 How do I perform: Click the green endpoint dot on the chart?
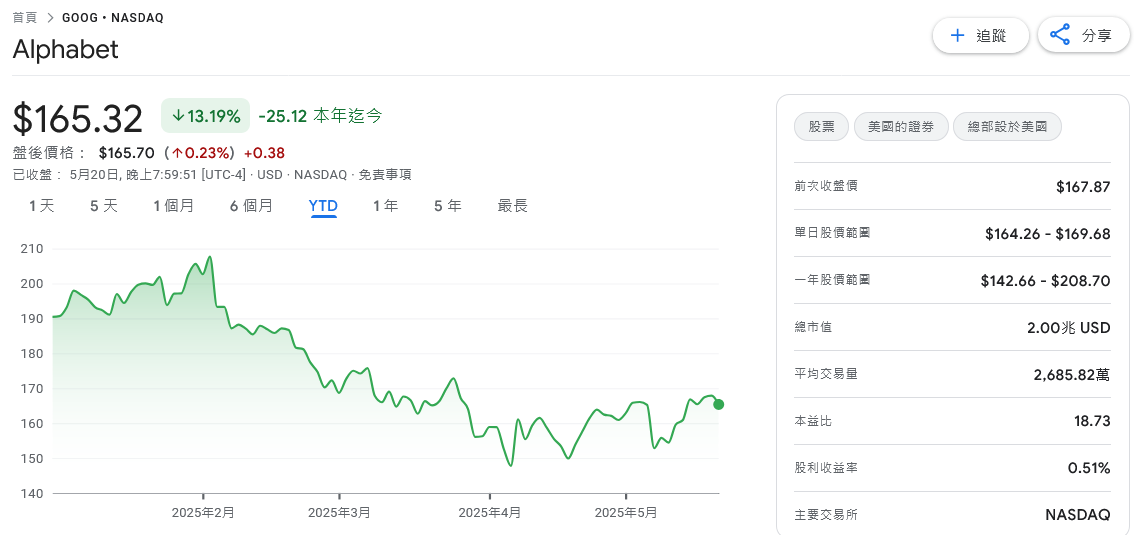[x=718, y=404]
